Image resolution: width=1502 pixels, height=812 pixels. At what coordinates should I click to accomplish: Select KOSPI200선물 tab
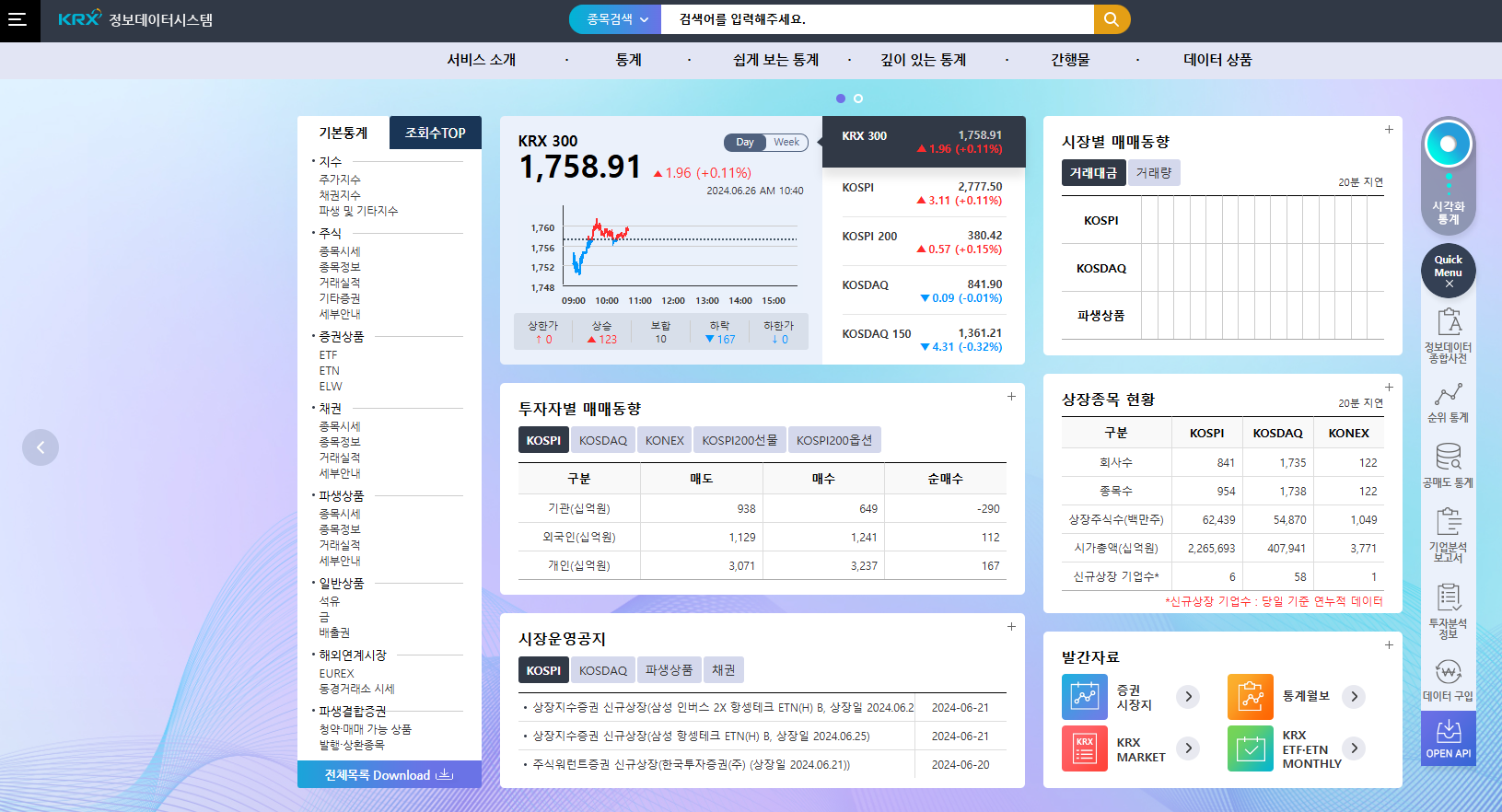pos(739,440)
